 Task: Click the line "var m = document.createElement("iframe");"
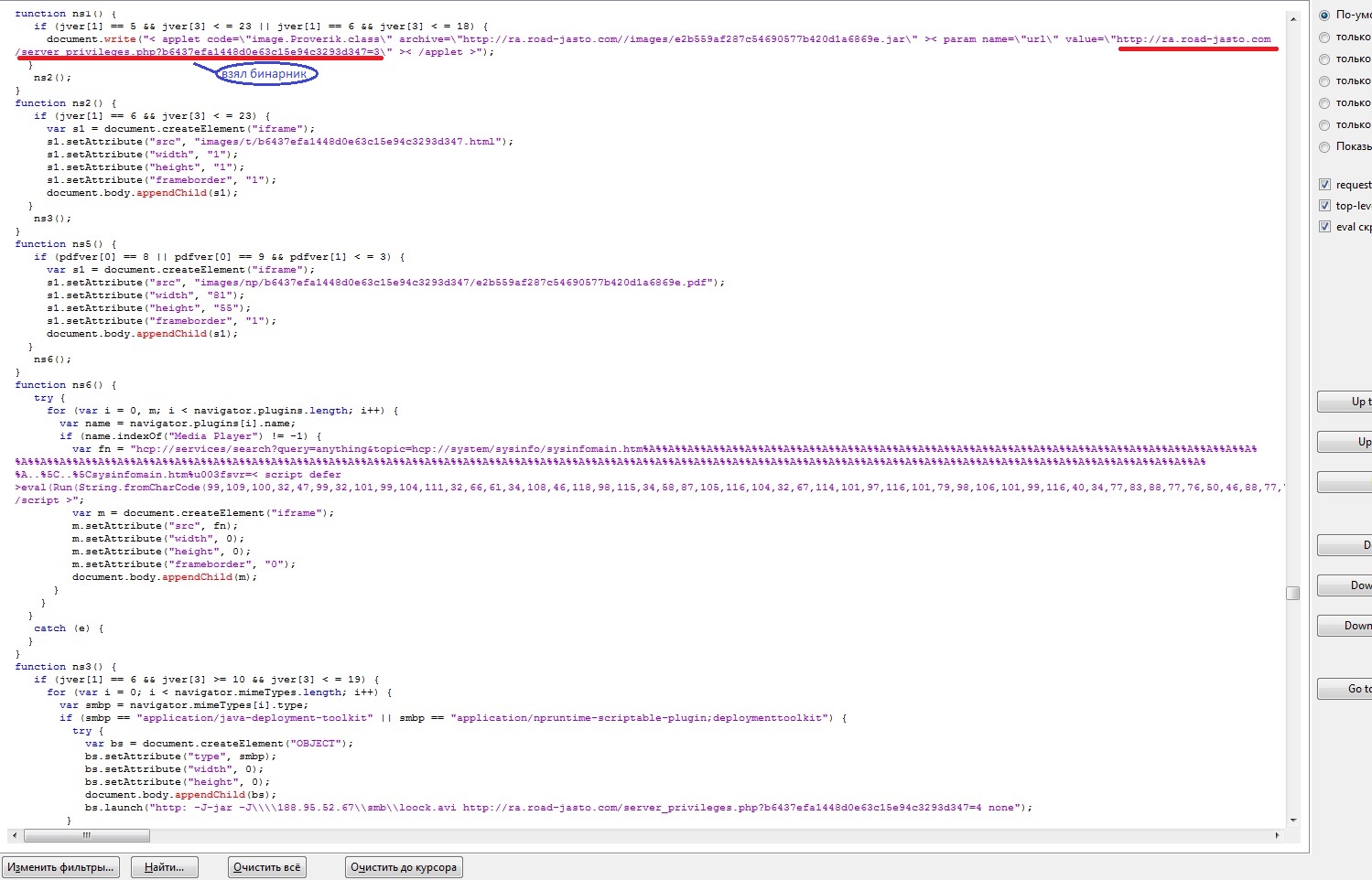(x=203, y=513)
